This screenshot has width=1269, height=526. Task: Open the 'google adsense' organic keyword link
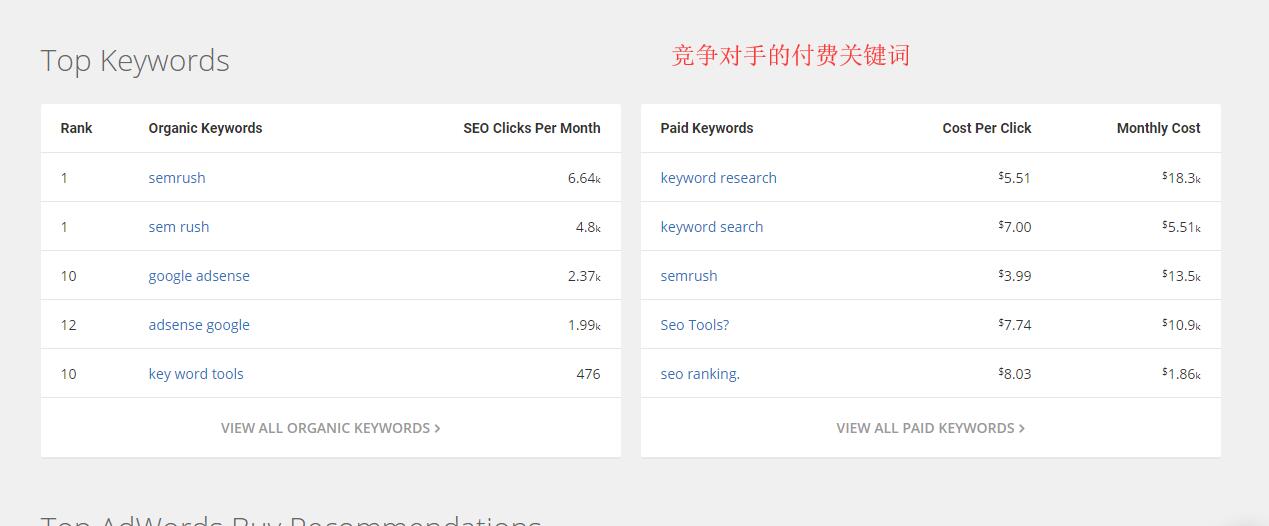pyautogui.click(x=199, y=276)
